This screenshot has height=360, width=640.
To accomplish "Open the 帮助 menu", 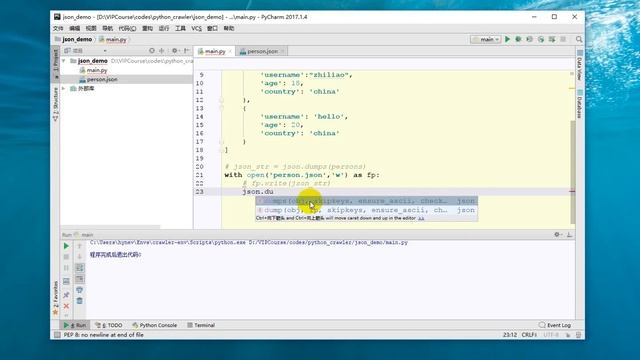I will pyautogui.click(x=229, y=28).
